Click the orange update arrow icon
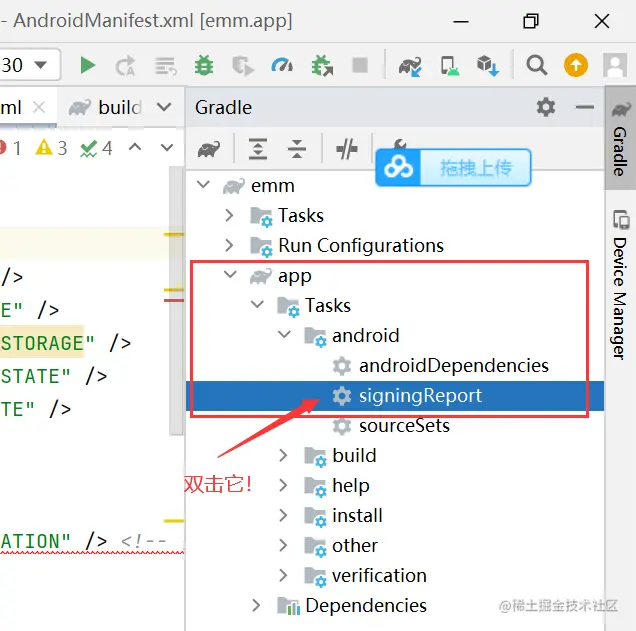Image resolution: width=636 pixels, height=631 pixels. pos(576,65)
